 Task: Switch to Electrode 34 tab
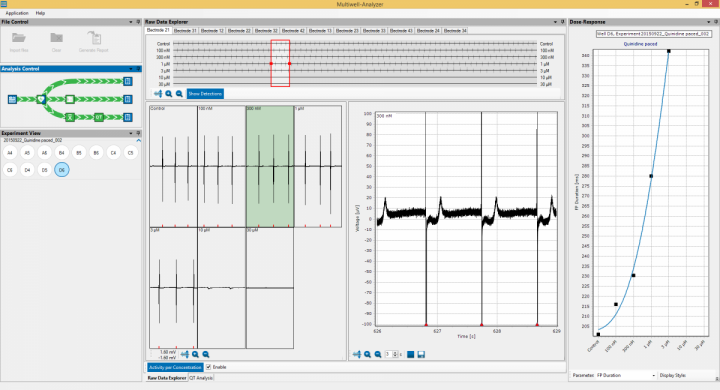pos(455,30)
